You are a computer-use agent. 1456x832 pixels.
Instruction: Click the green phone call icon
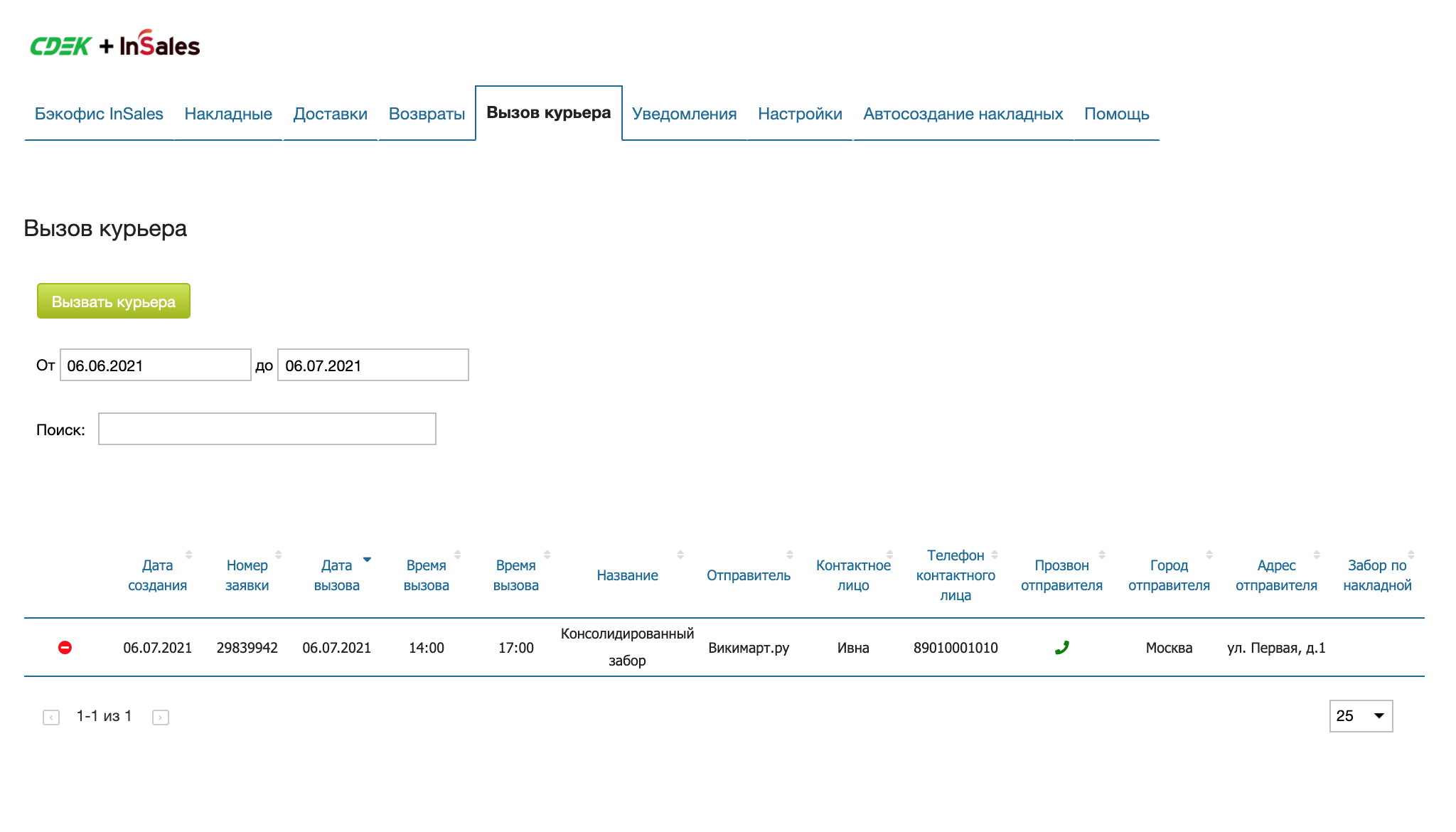1061,647
